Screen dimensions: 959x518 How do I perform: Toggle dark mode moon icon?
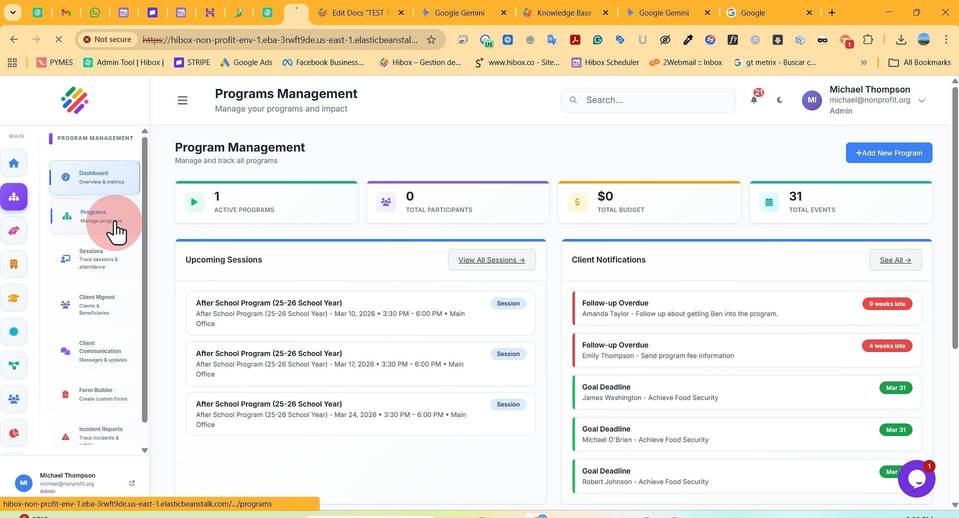click(779, 100)
